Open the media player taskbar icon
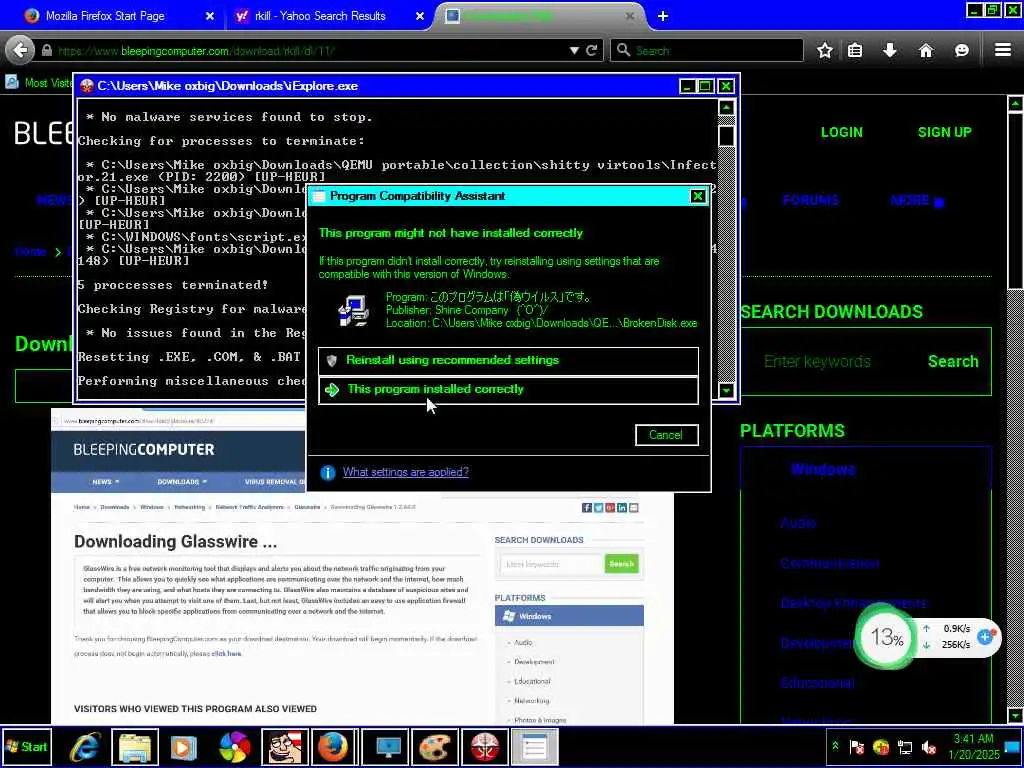Image resolution: width=1024 pixels, height=768 pixels. click(184, 746)
